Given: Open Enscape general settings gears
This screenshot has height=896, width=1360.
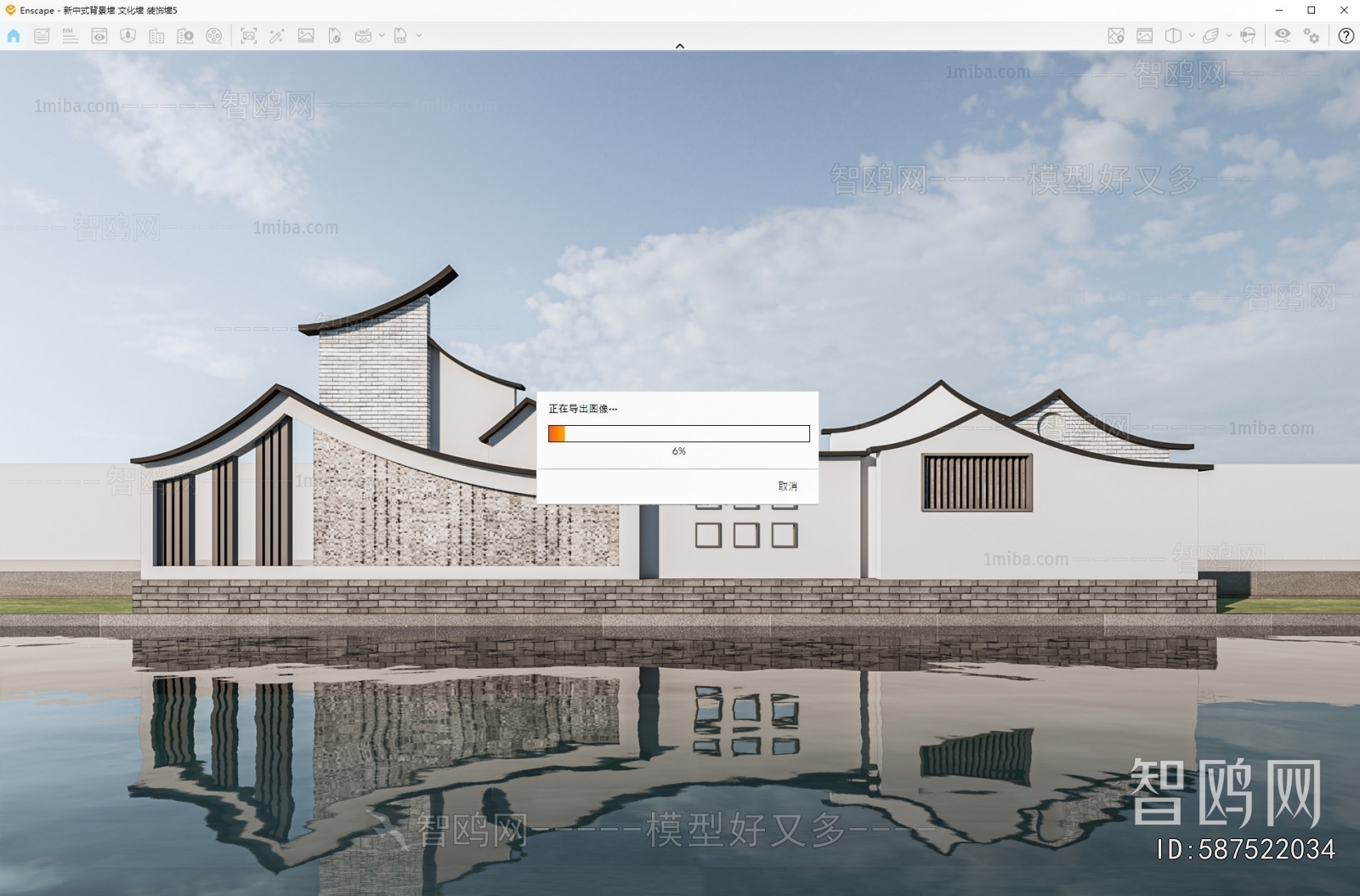Looking at the screenshot, I should tap(1312, 36).
